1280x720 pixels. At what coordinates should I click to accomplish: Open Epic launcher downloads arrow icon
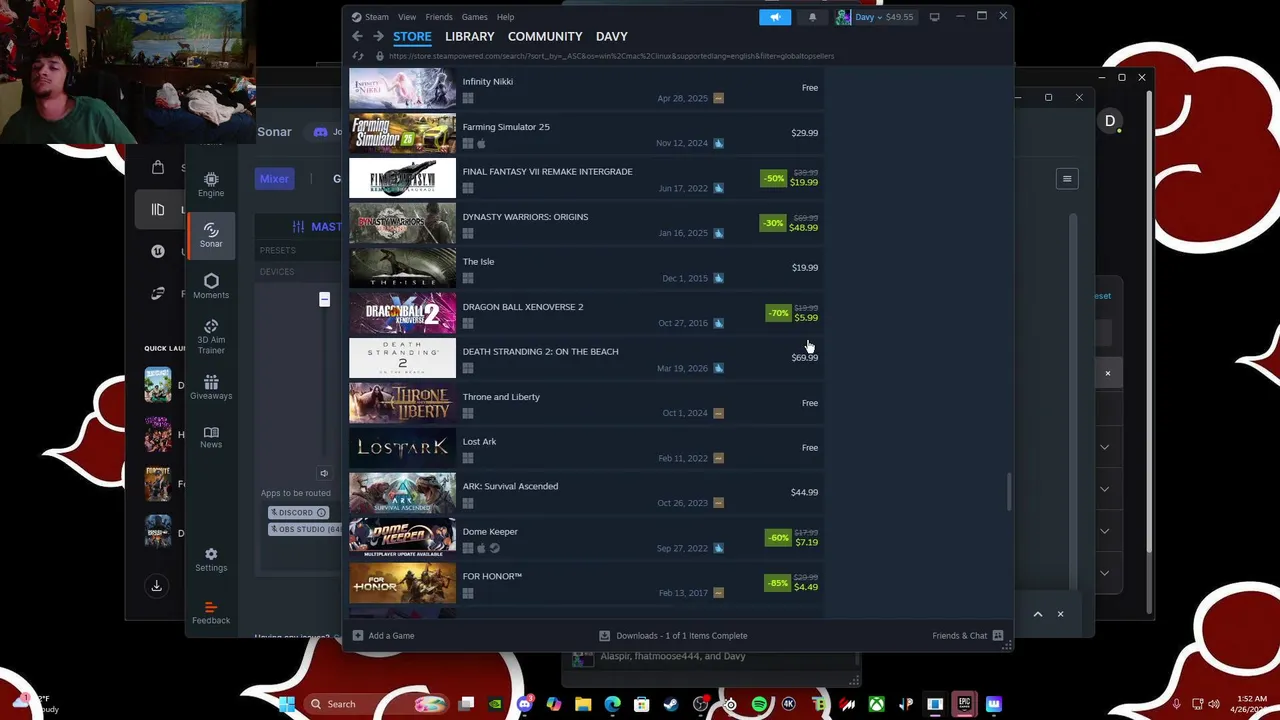[156, 586]
